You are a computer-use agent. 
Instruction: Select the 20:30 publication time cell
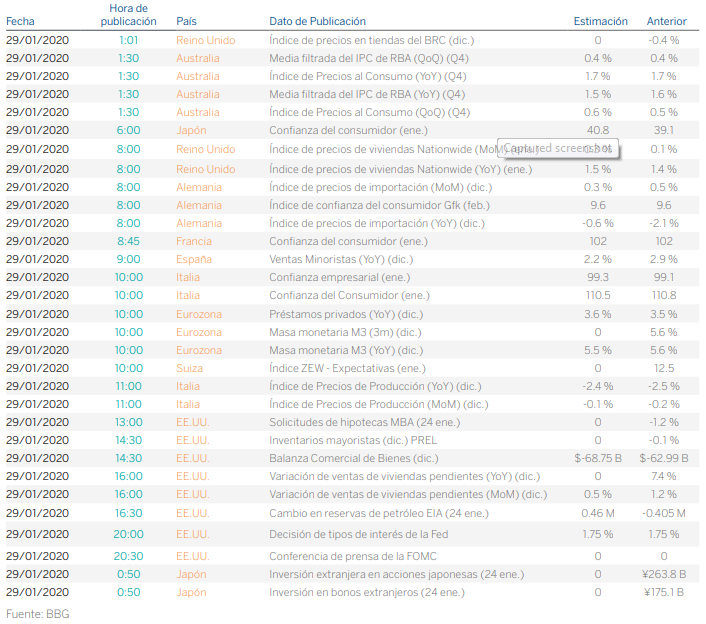click(x=128, y=555)
